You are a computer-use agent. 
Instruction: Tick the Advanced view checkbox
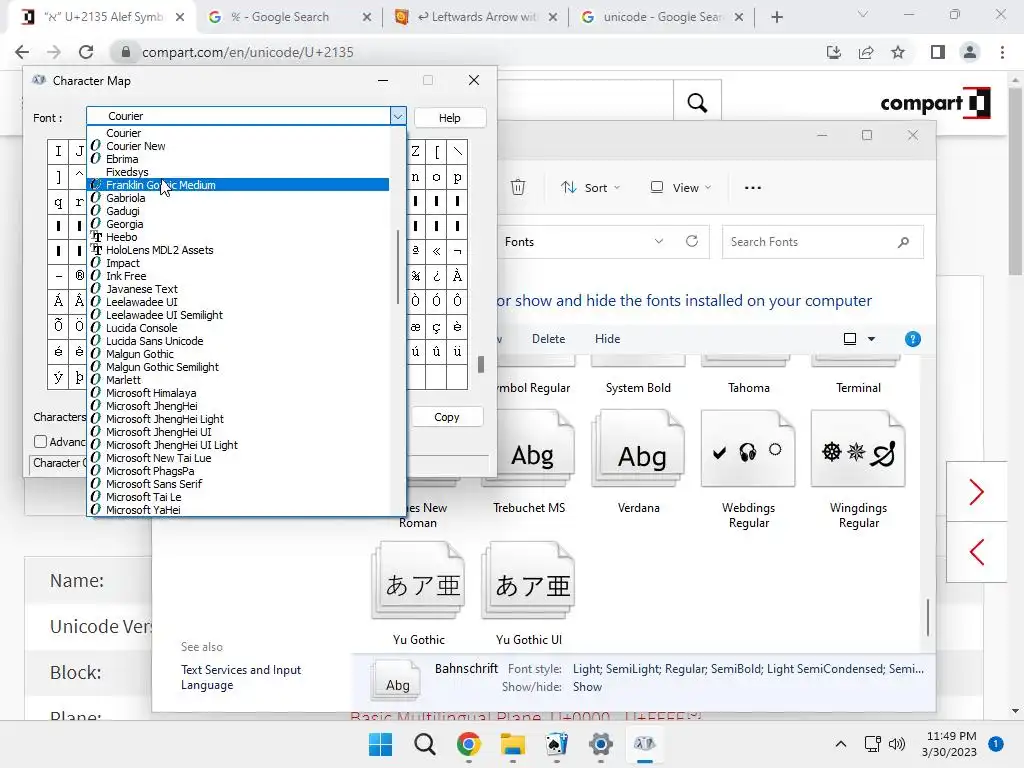coord(40,441)
